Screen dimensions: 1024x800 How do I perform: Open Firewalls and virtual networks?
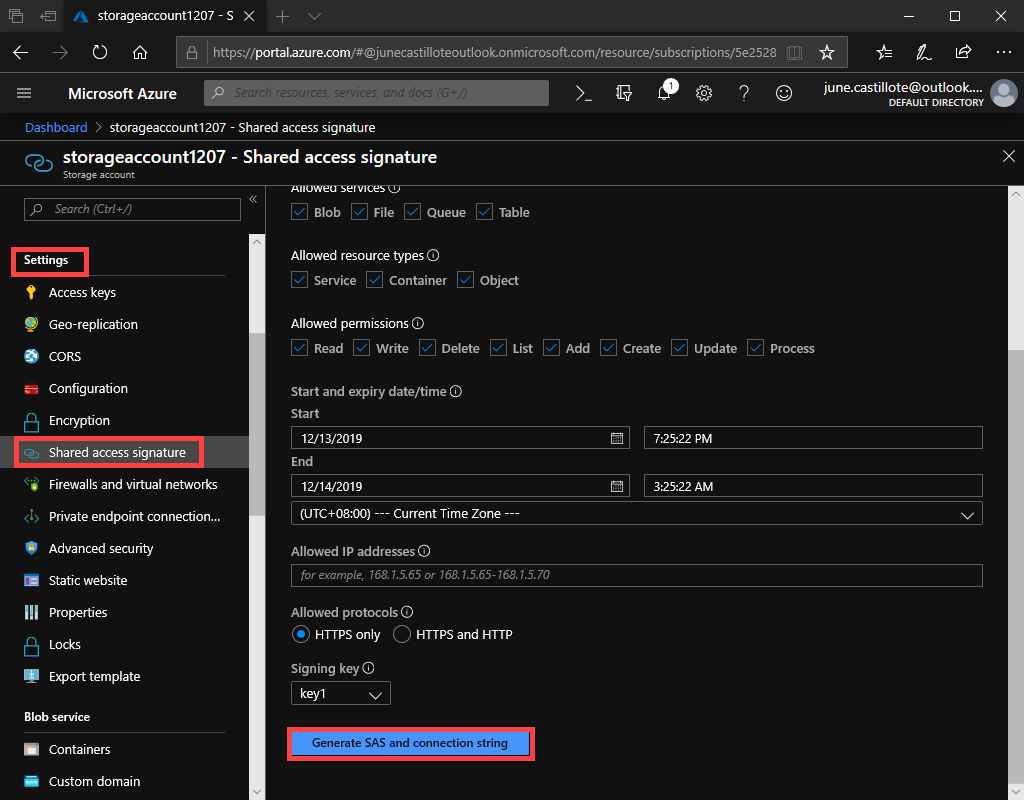(133, 485)
